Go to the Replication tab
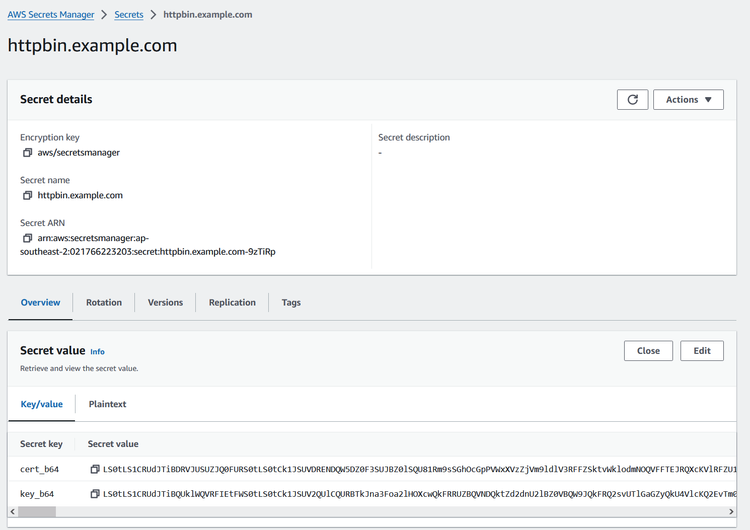The height and width of the screenshot is (530, 750). pyautogui.click(x=232, y=303)
